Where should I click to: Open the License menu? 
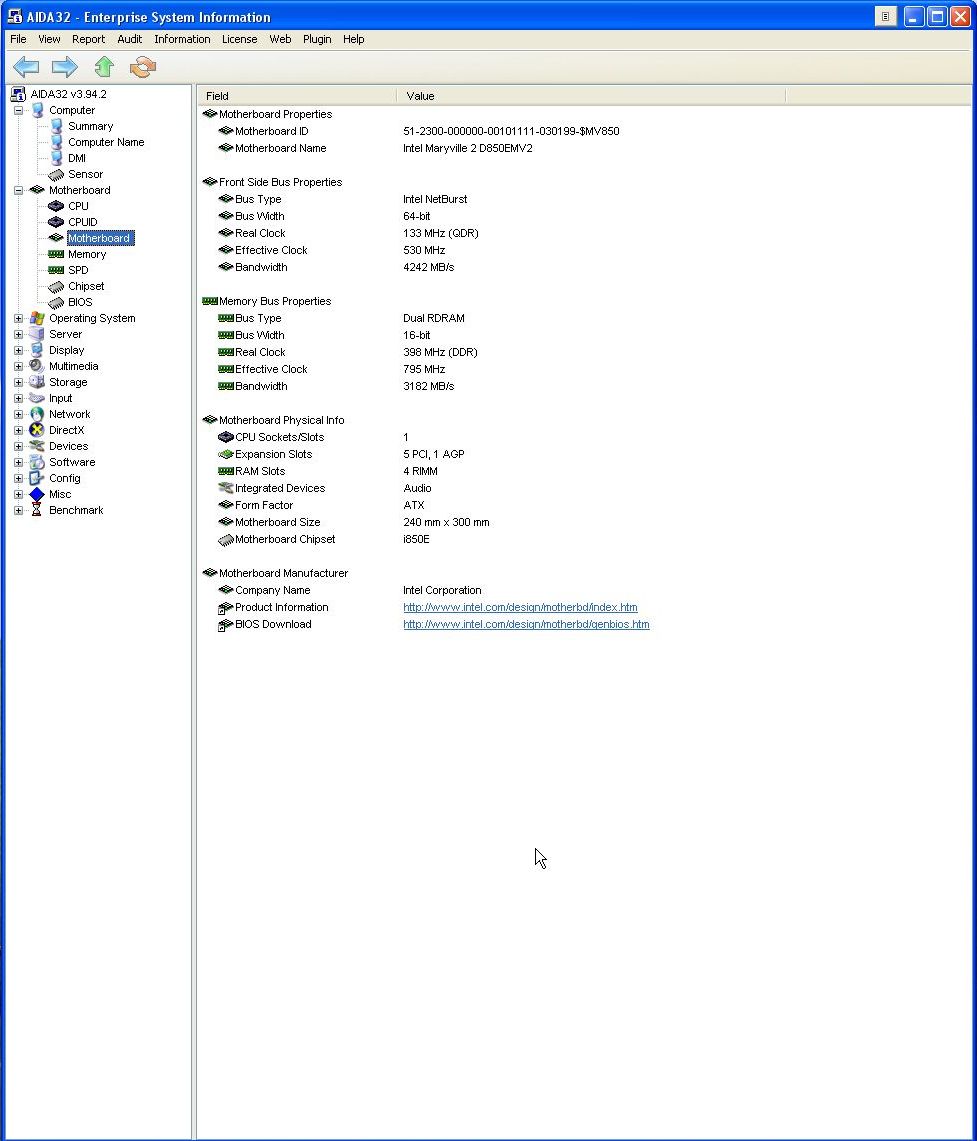pos(239,39)
